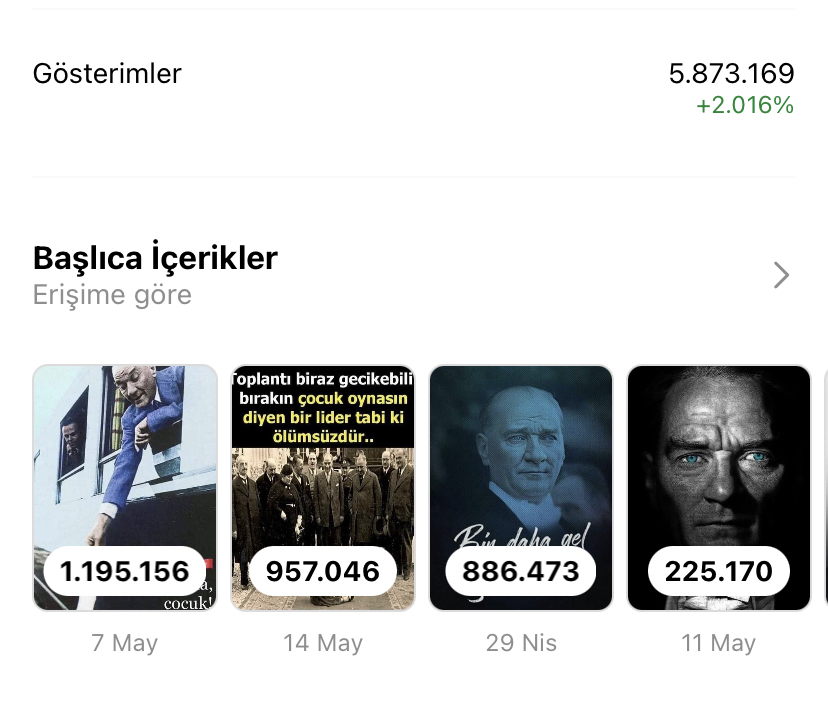Tap the yellow çocuk oynasın caption text
The height and width of the screenshot is (717, 828).
coord(352,398)
